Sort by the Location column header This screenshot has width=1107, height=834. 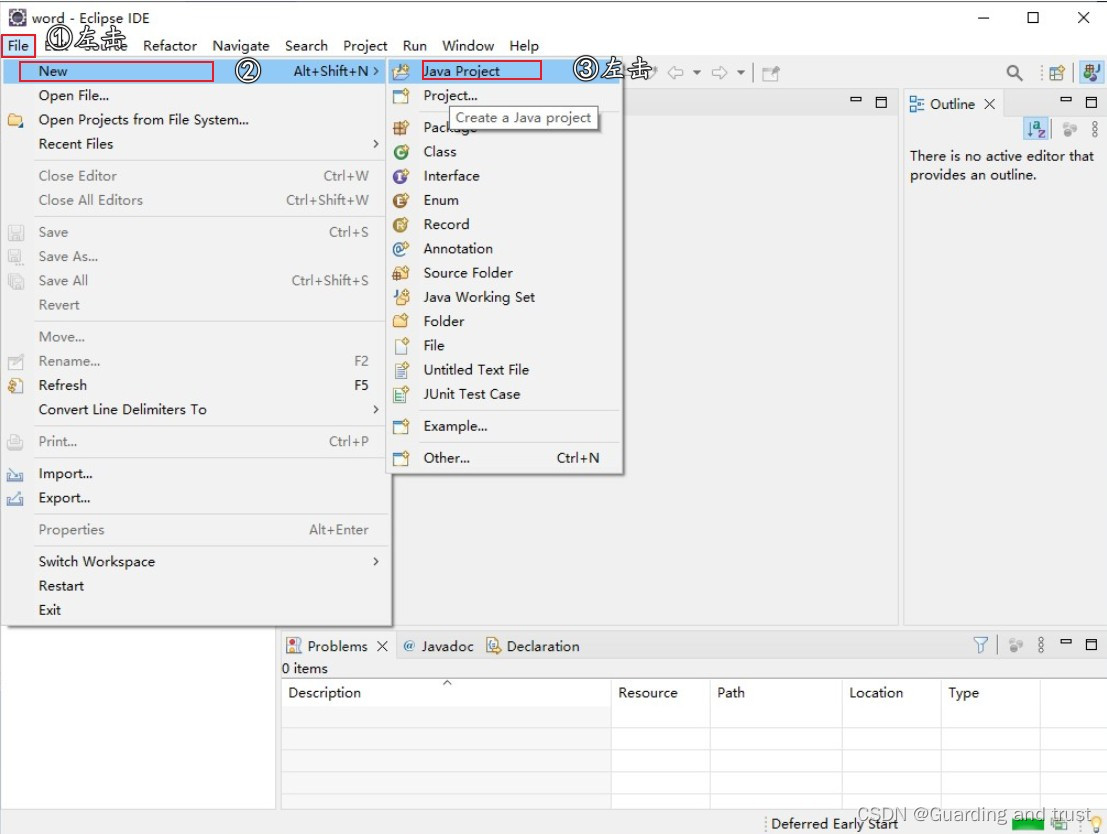click(x=892, y=693)
